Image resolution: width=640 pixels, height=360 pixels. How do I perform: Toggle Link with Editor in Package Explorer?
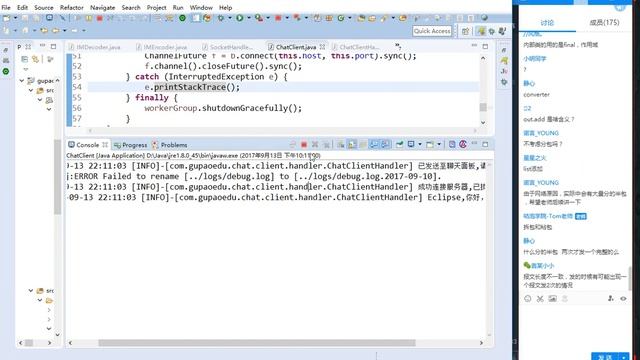[x=36, y=59]
